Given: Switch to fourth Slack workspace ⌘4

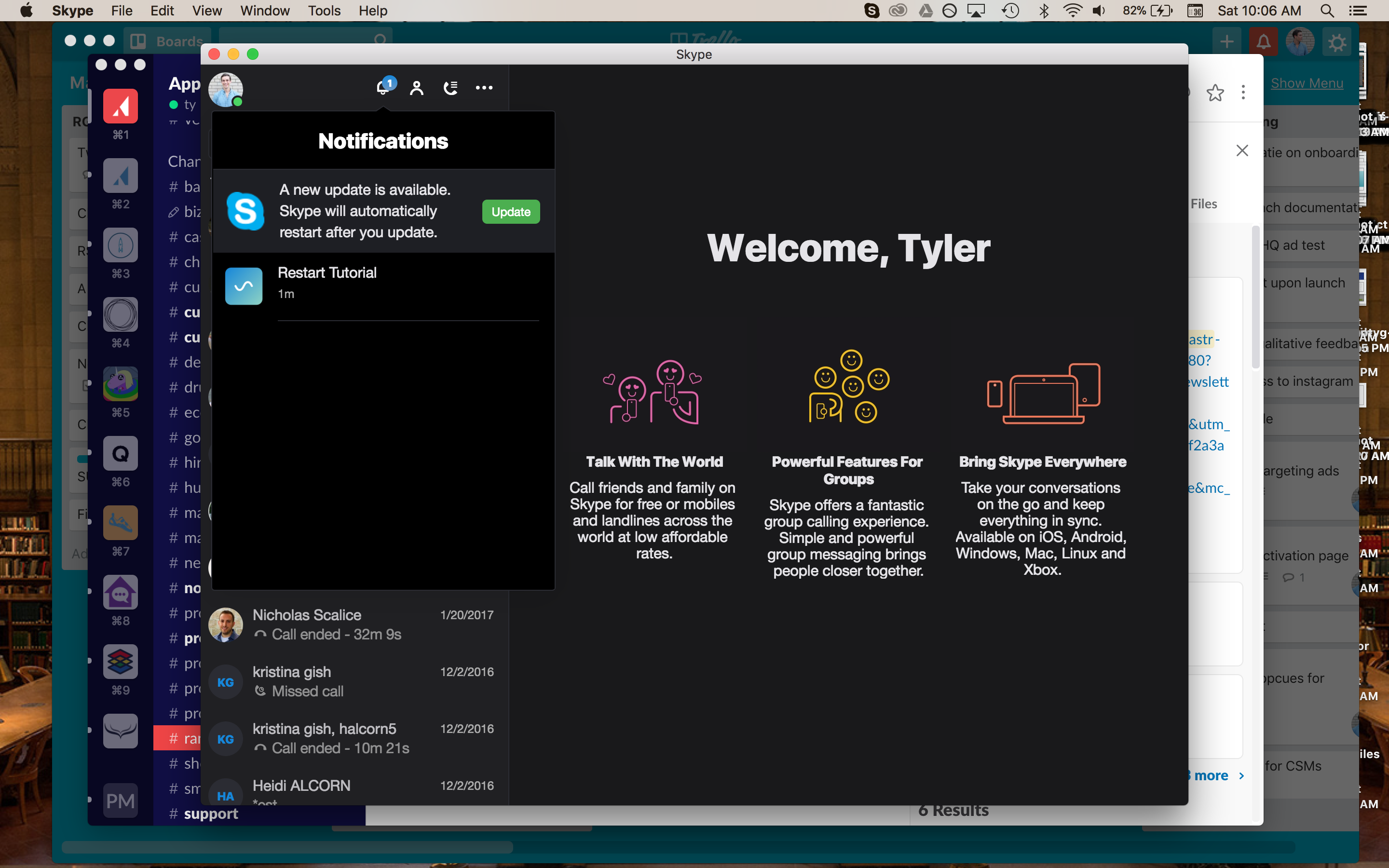Looking at the screenshot, I should coord(120,314).
